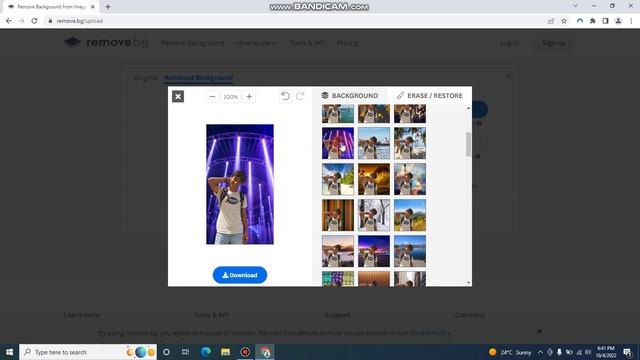The image size is (640, 360).
Task: Close the Remove Background browser tab
Action: 93,7
